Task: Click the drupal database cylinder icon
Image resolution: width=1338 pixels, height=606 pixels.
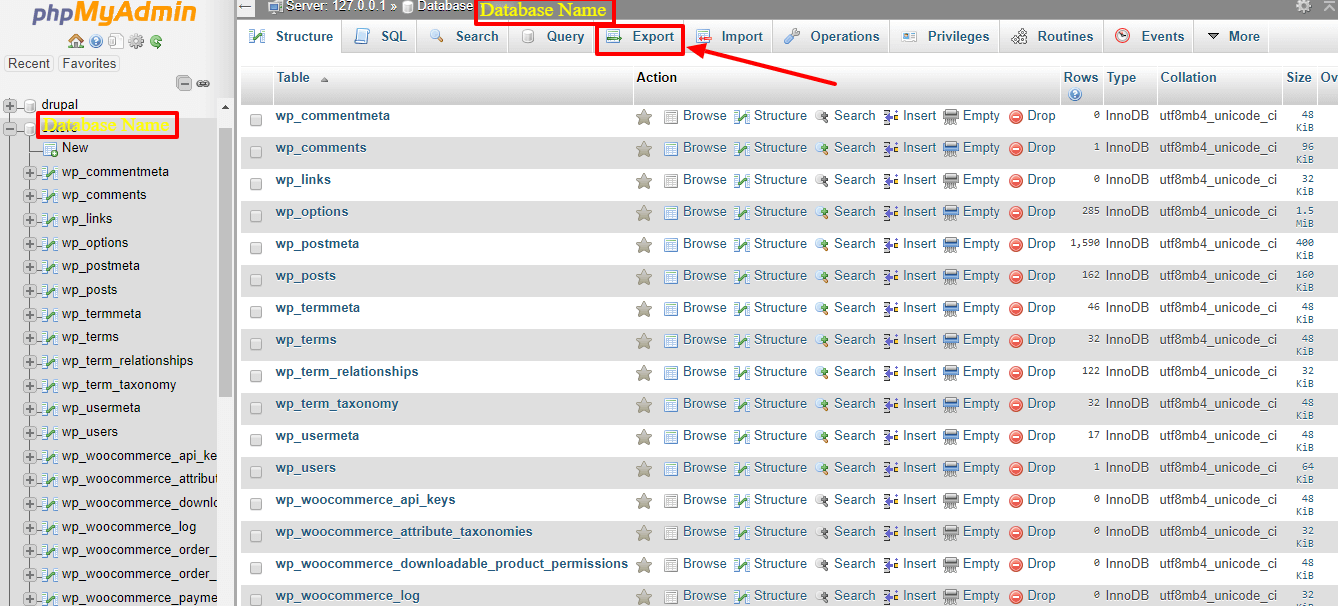Action: [30, 105]
